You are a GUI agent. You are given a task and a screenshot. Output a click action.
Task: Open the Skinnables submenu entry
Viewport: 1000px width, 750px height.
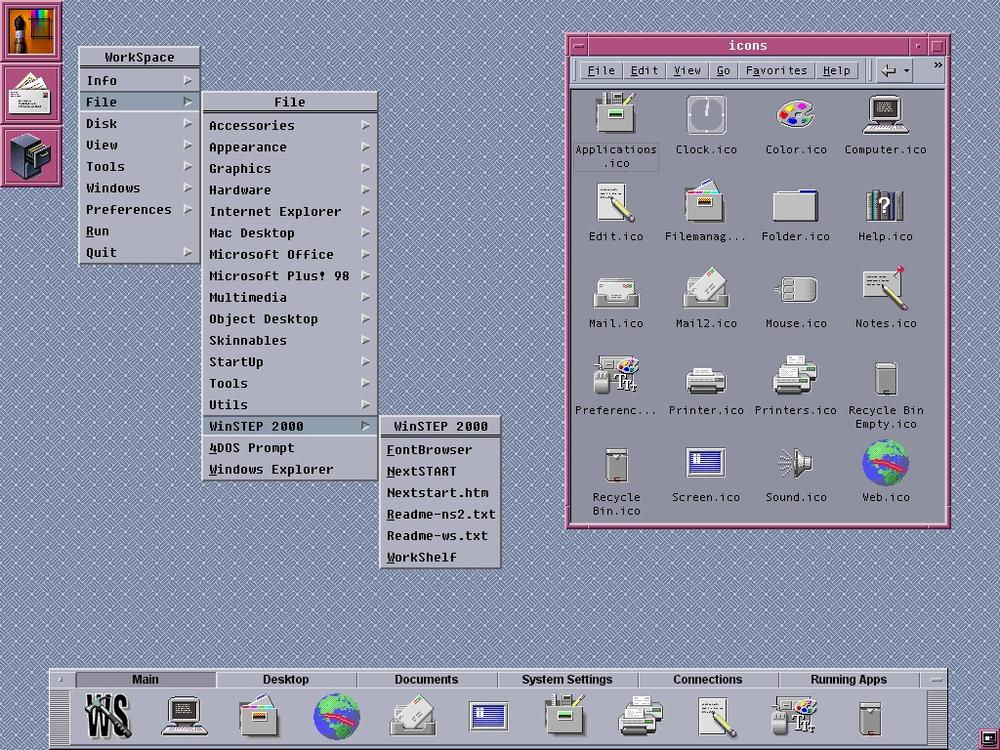290,341
